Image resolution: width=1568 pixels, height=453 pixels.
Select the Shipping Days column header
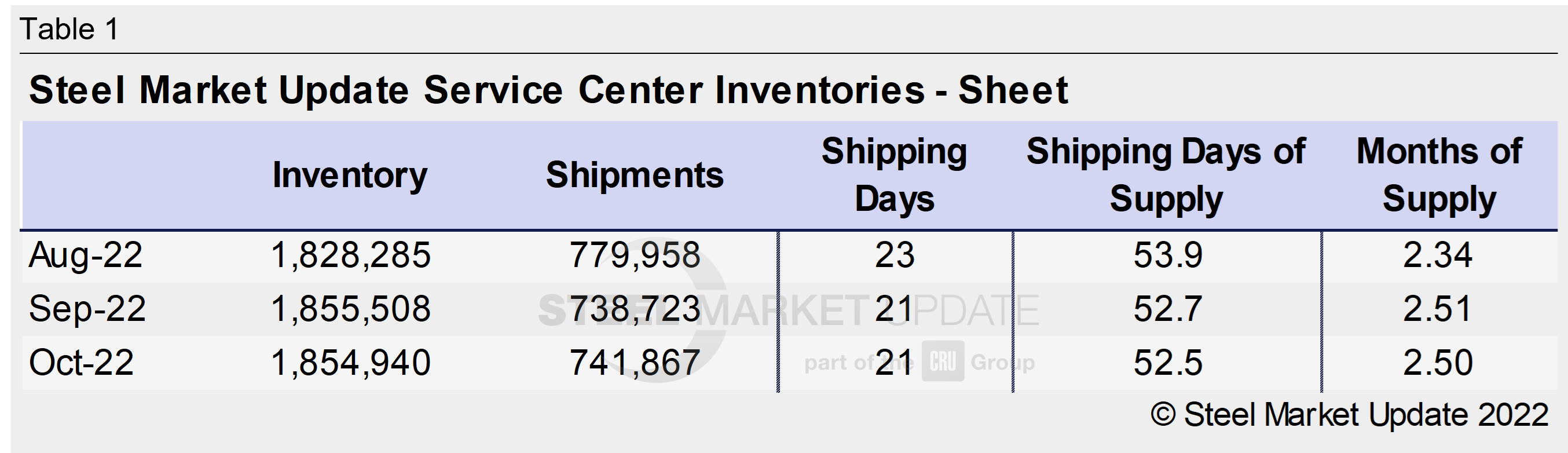(x=893, y=176)
